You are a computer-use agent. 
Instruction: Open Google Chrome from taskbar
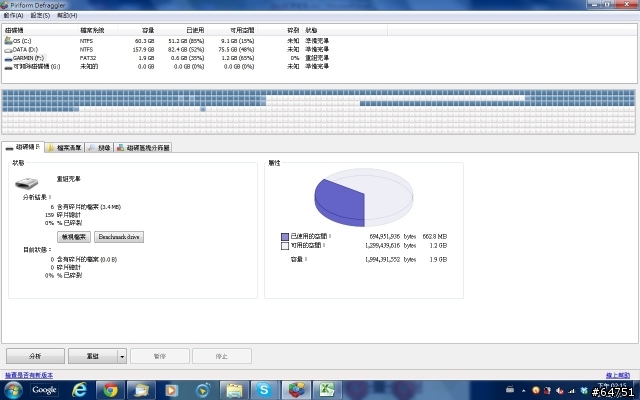pos(110,390)
